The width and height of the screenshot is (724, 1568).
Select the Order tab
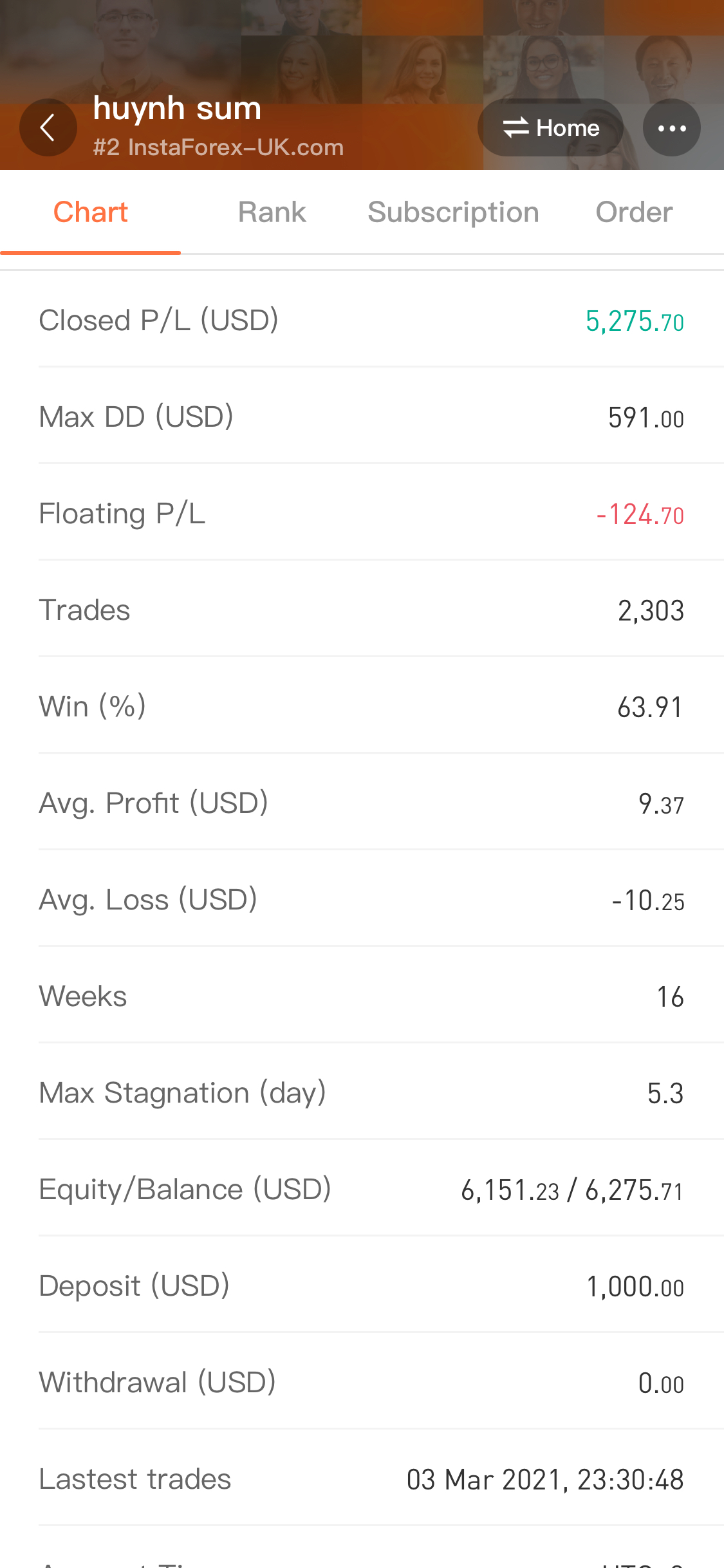click(634, 212)
